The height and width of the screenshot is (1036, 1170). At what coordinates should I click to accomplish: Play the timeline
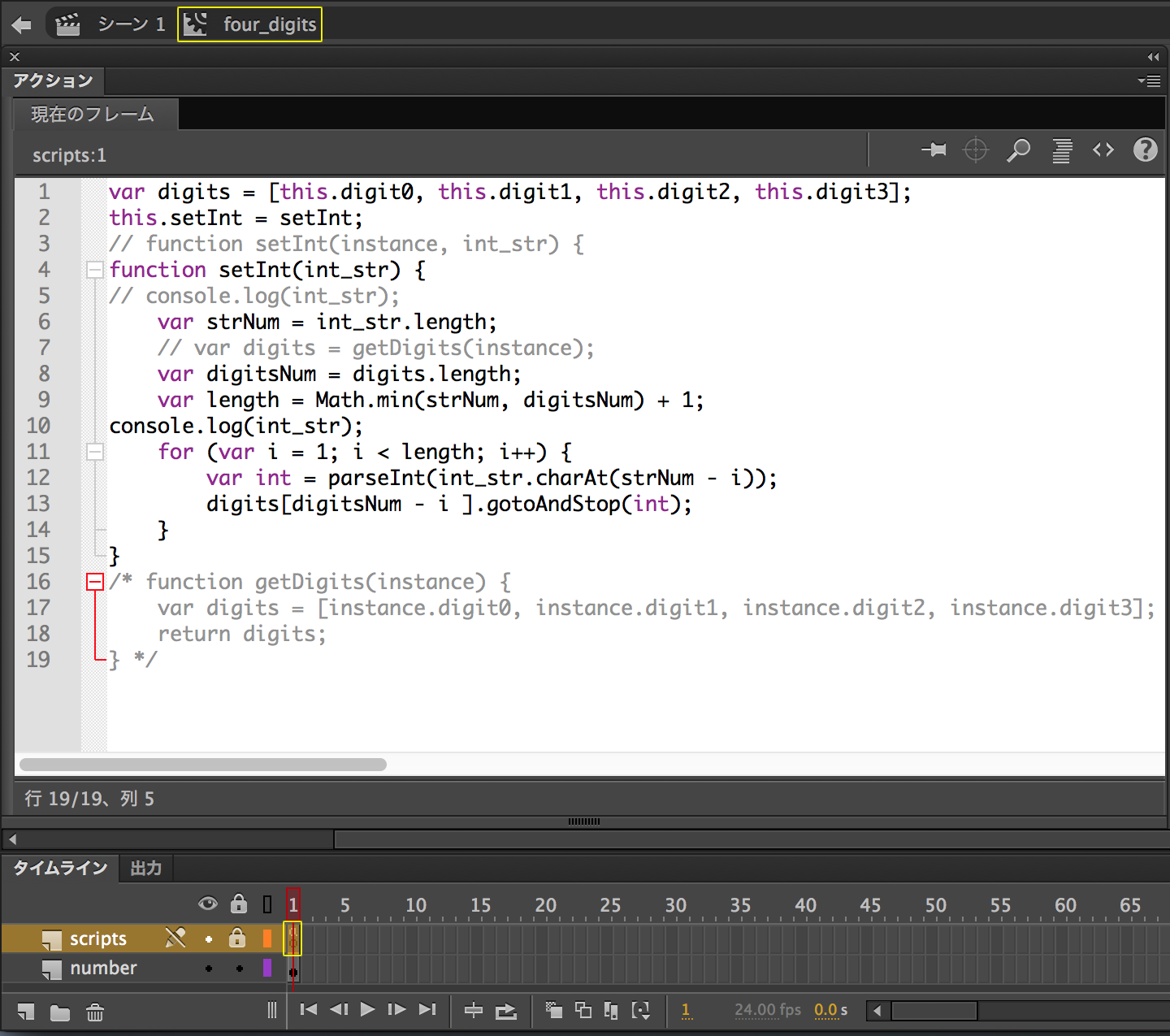[367, 1009]
